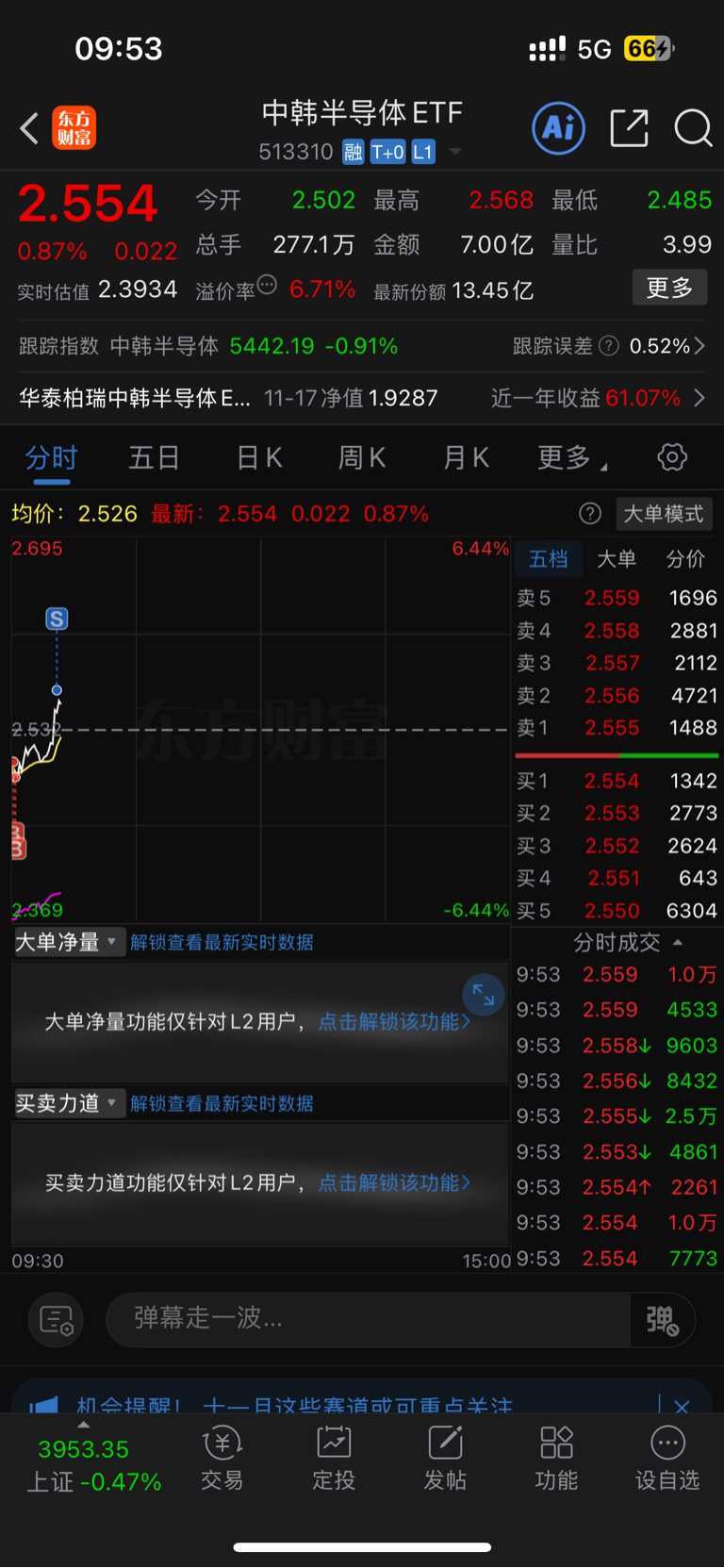
Task: Open the 交易 trade icon
Action: tap(222, 1459)
